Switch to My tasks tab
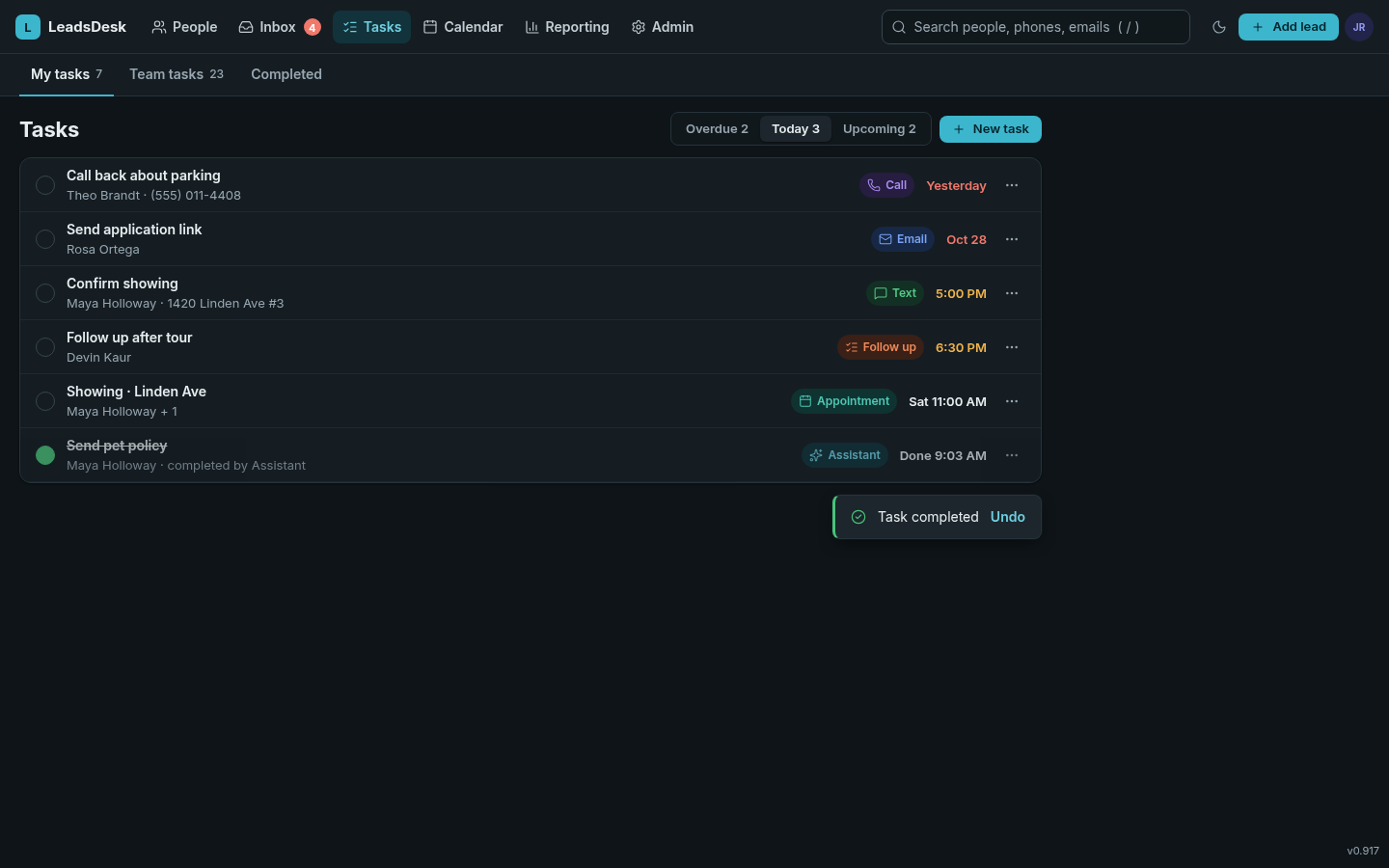 67,74
